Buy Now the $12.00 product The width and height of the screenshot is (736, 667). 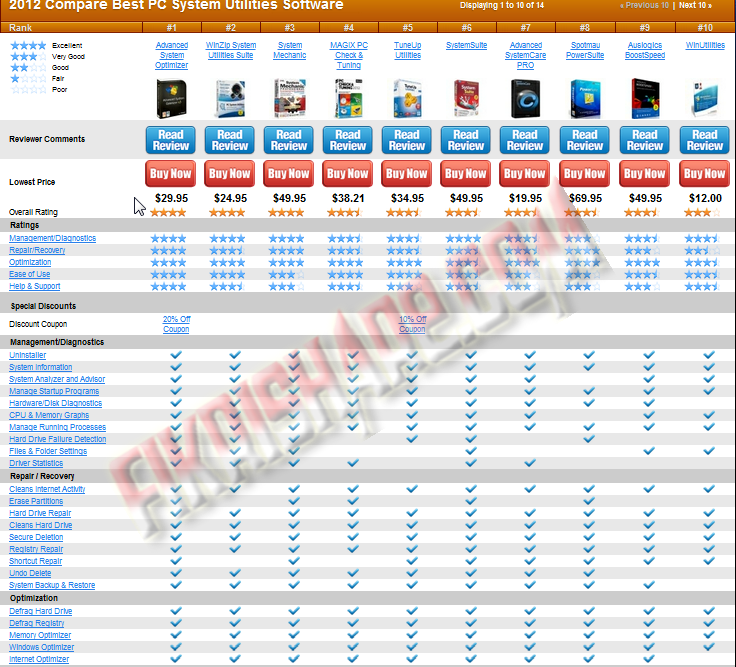tap(705, 174)
